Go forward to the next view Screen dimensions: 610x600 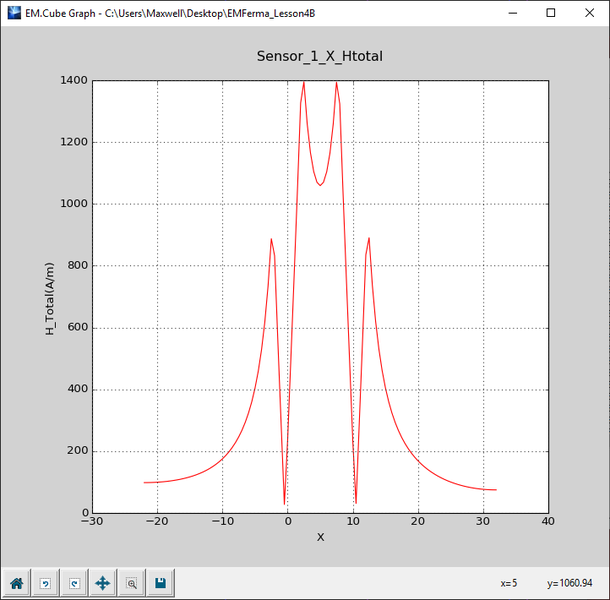click(74, 582)
